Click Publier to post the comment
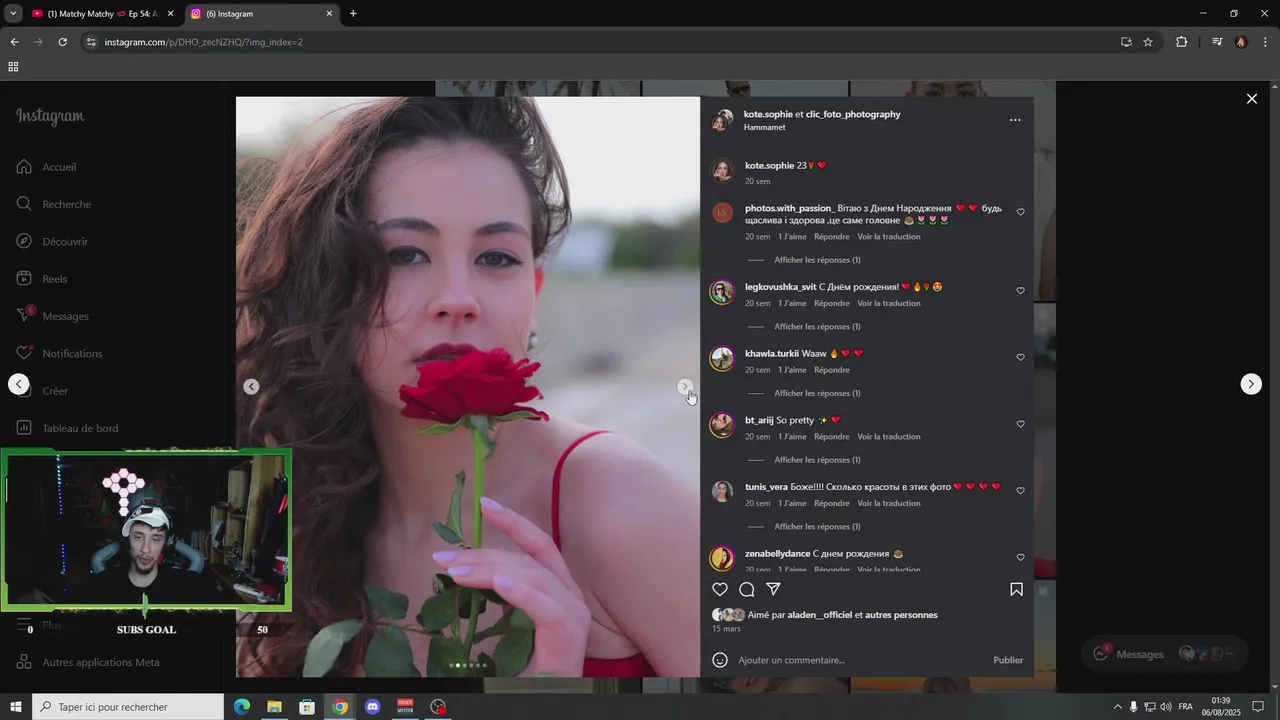 pos(1008,660)
